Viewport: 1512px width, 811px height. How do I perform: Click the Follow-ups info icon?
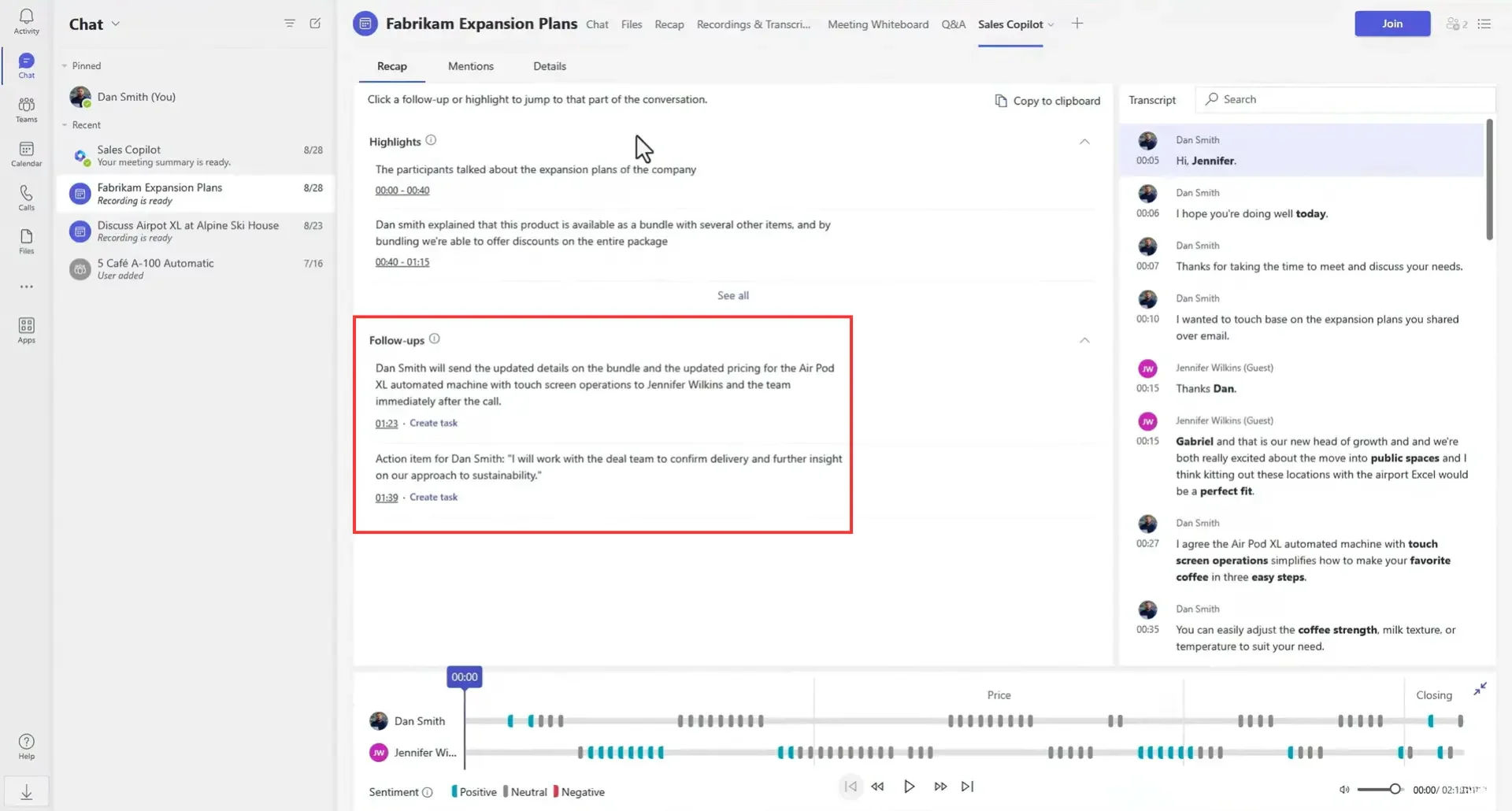(x=434, y=339)
